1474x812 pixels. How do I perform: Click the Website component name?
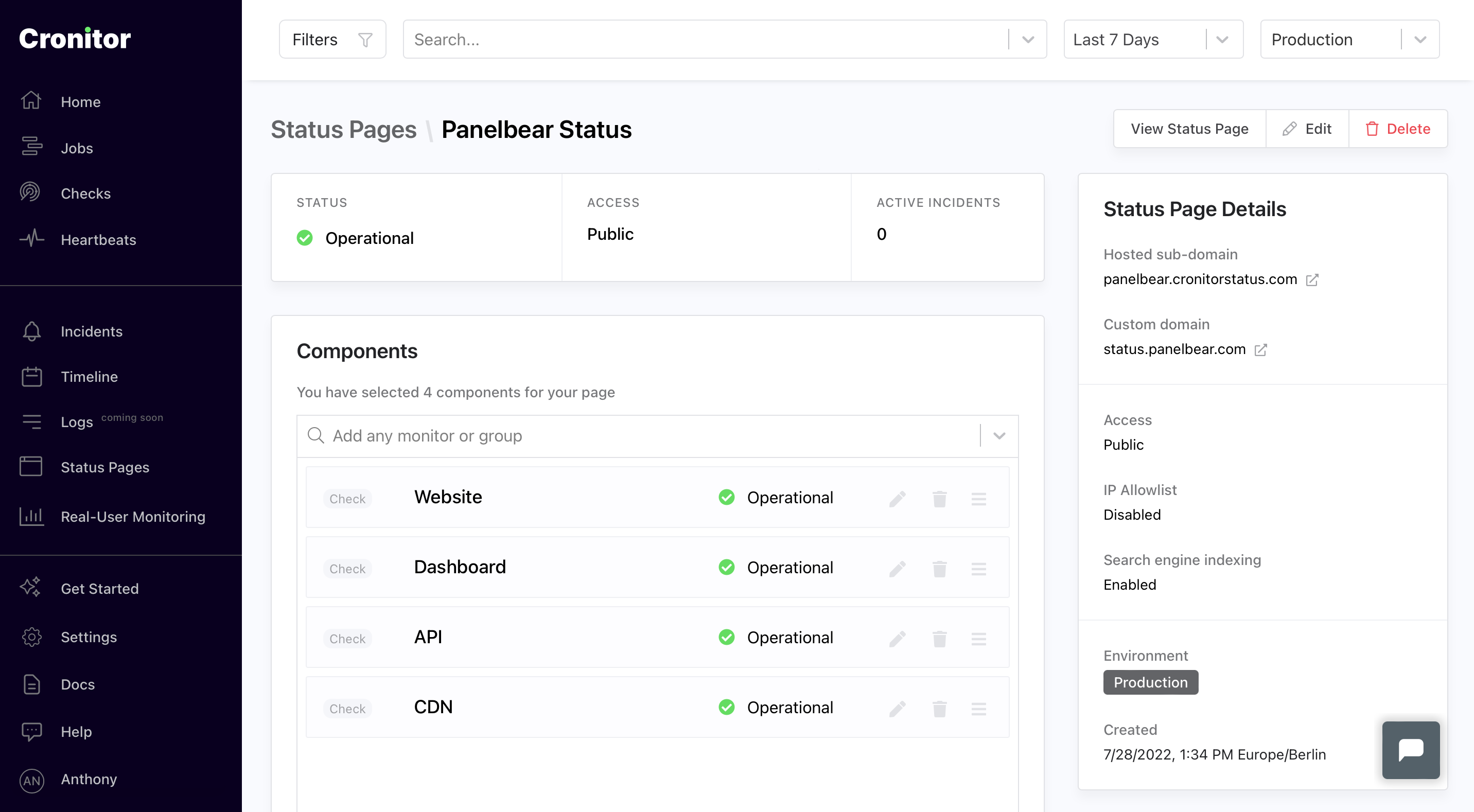448,497
